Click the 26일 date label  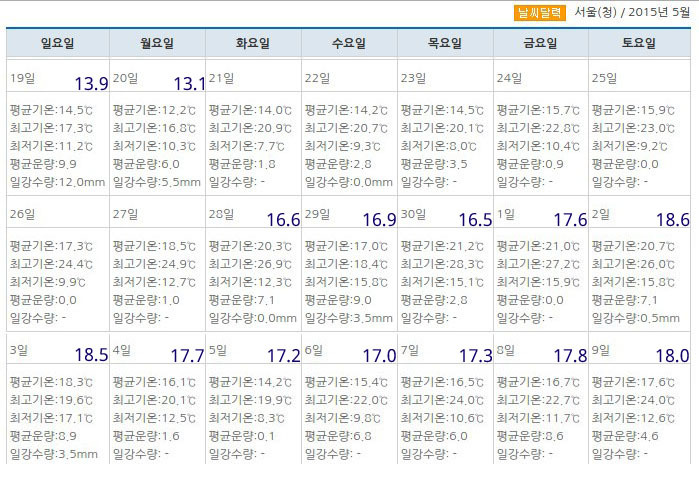pyautogui.click(x=22, y=214)
